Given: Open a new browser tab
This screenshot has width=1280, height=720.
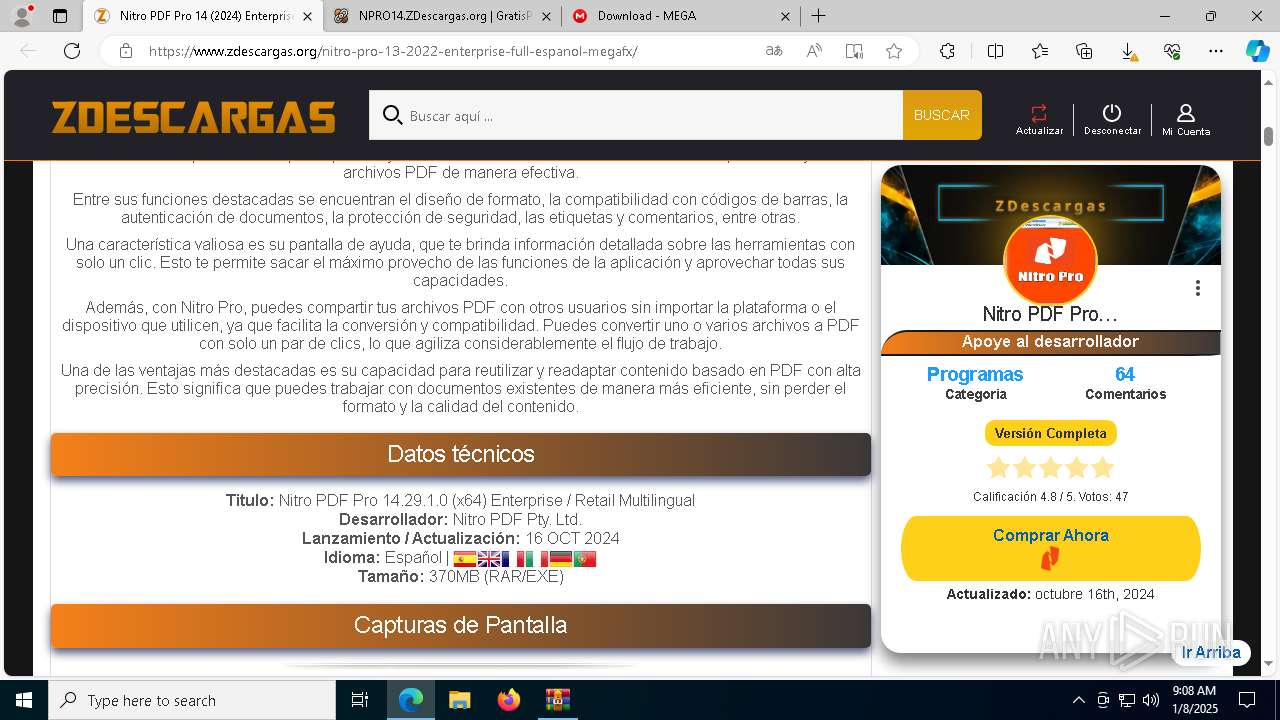Looking at the screenshot, I should pyautogui.click(x=818, y=16).
